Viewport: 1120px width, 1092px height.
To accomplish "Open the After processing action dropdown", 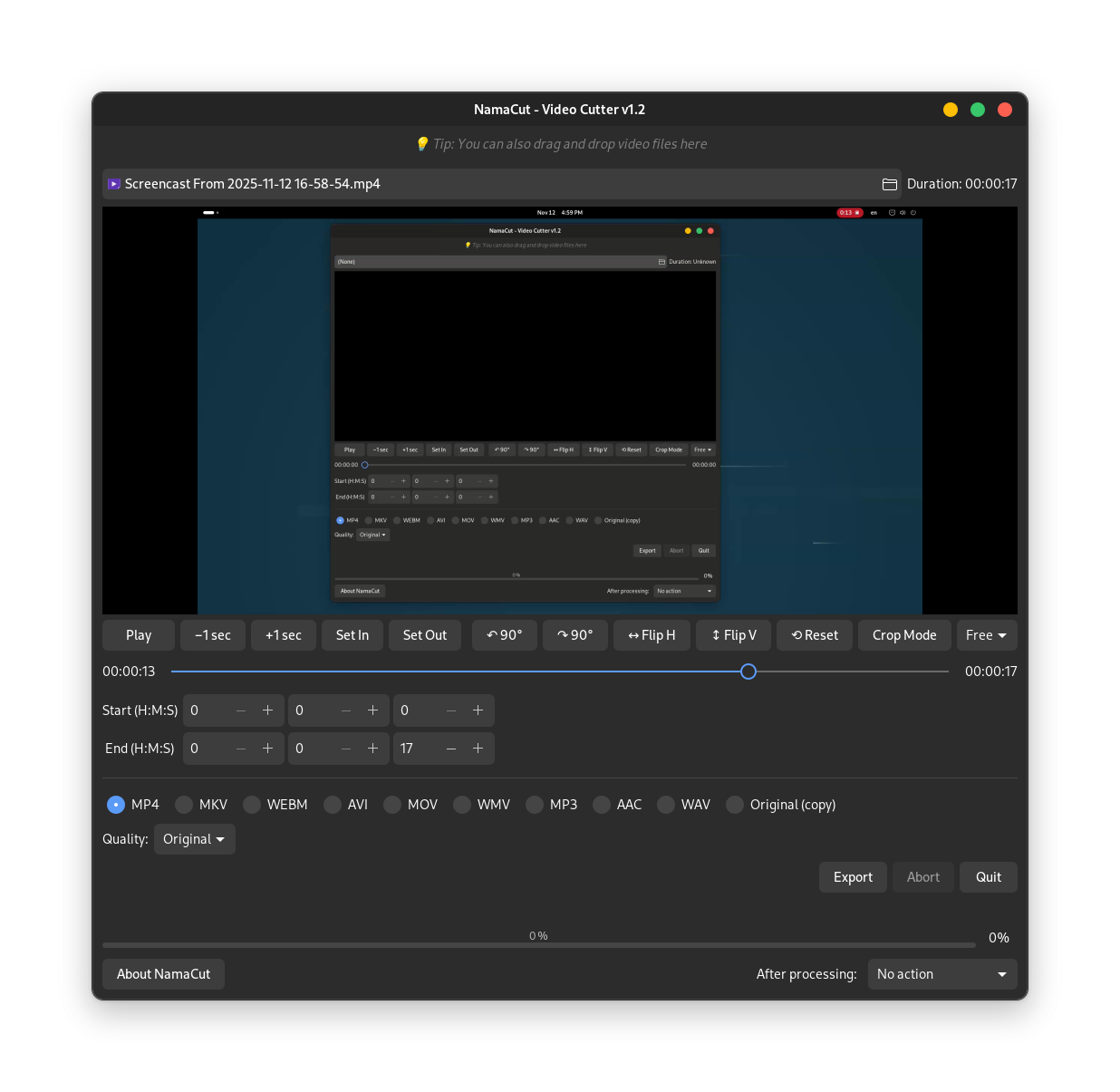I will click(941, 974).
